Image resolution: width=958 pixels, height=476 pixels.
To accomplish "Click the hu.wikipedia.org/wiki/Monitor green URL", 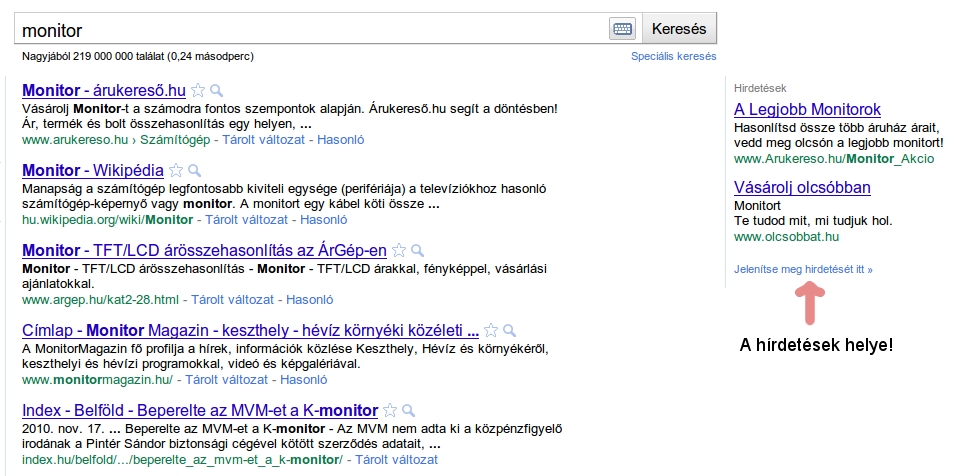I will pos(108,219).
